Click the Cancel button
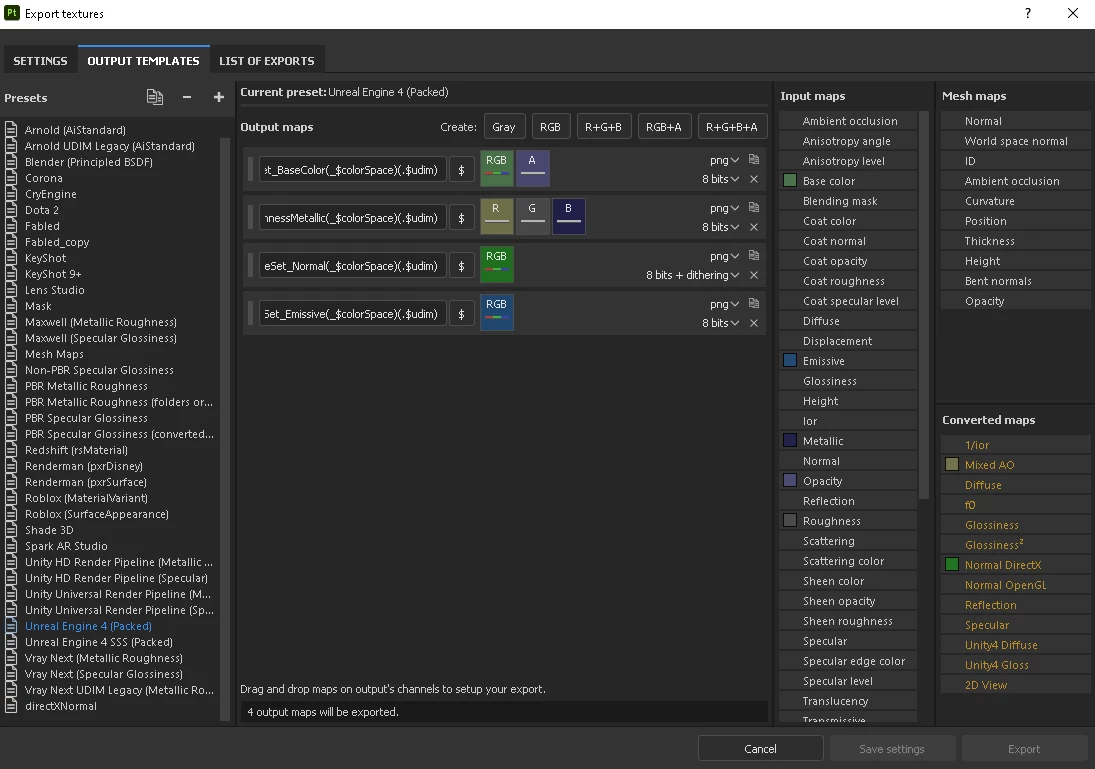The height and width of the screenshot is (769, 1095). tap(760, 749)
